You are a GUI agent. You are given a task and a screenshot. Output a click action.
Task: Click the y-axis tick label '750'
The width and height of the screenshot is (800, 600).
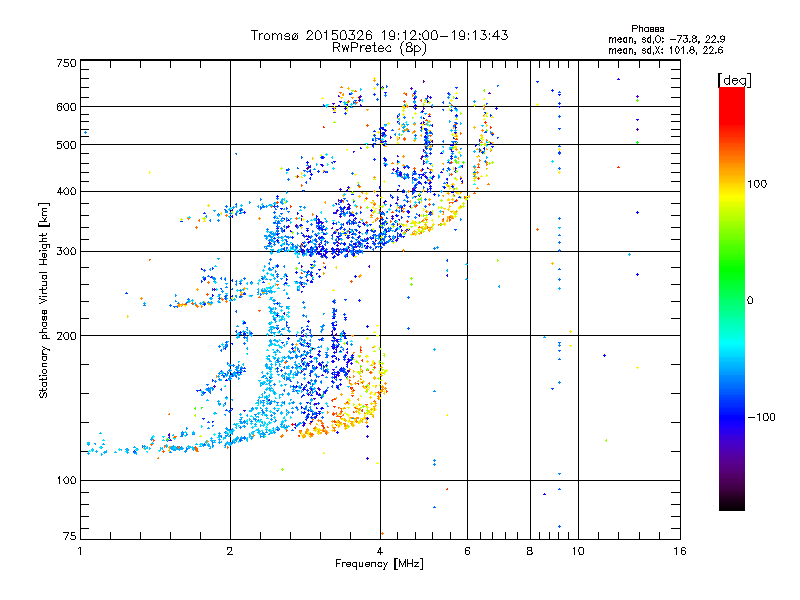(x=67, y=63)
